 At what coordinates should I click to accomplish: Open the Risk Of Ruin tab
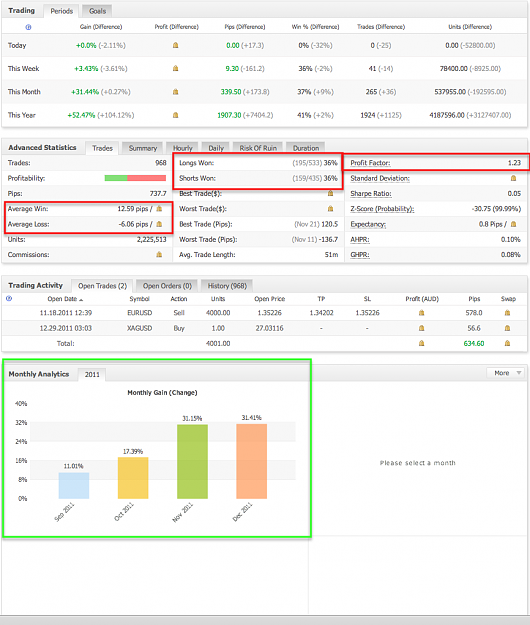[x=258, y=148]
